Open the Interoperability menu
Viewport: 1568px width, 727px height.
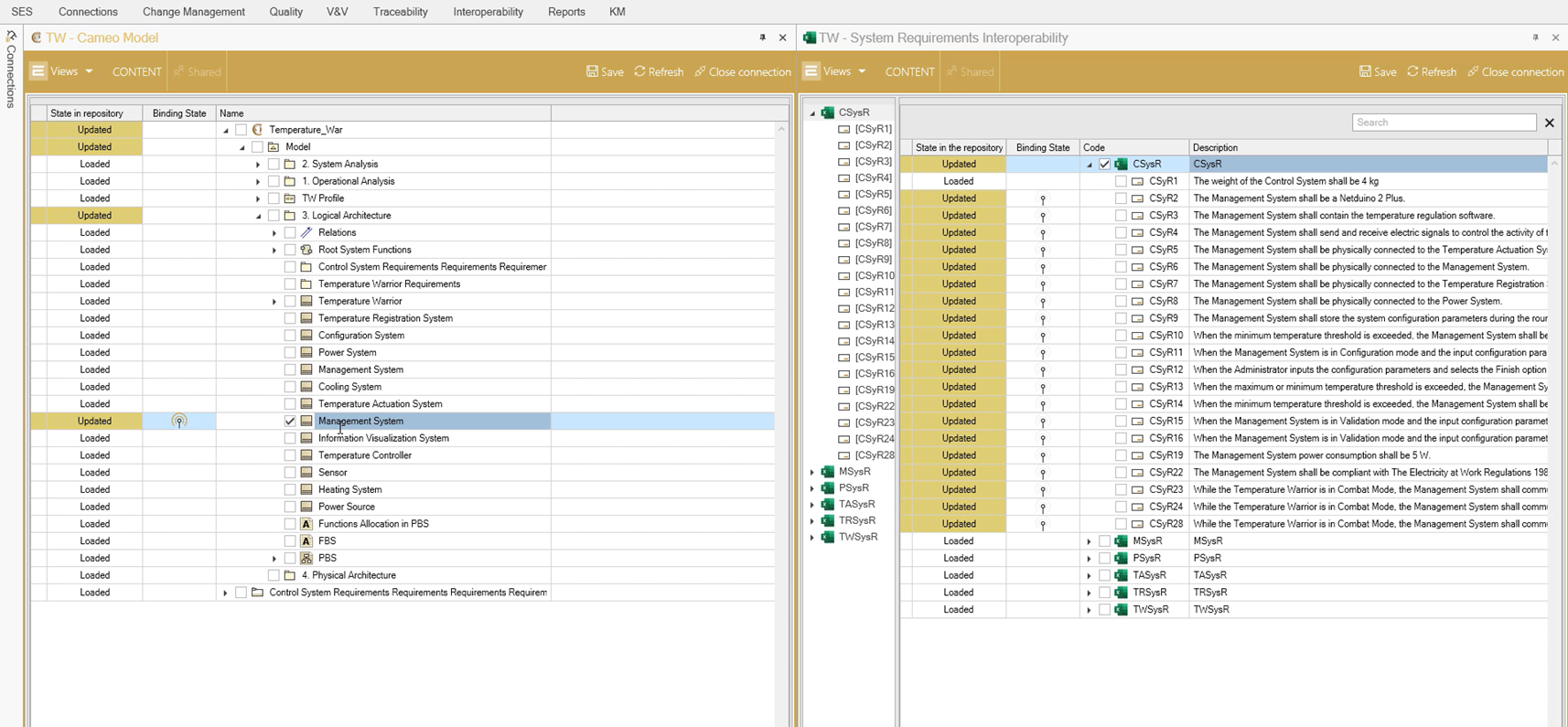tap(489, 12)
